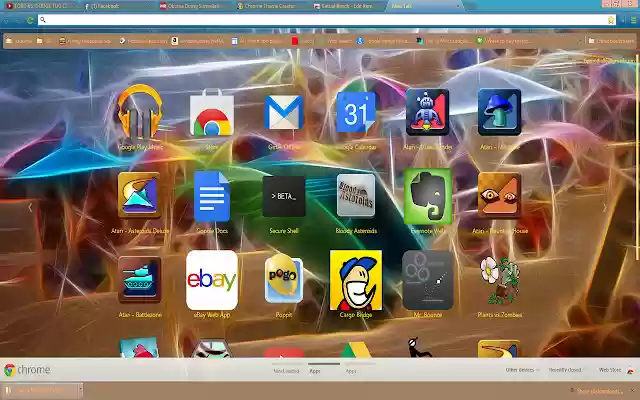640x400 pixels.
Task: Go to the next apps page arrow
Action: (x=605, y=208)
